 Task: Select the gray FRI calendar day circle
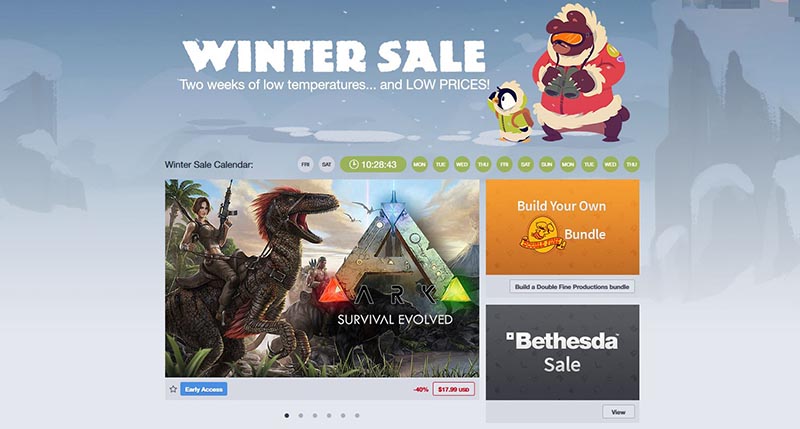pyautogui.click(x=305, y=164)
